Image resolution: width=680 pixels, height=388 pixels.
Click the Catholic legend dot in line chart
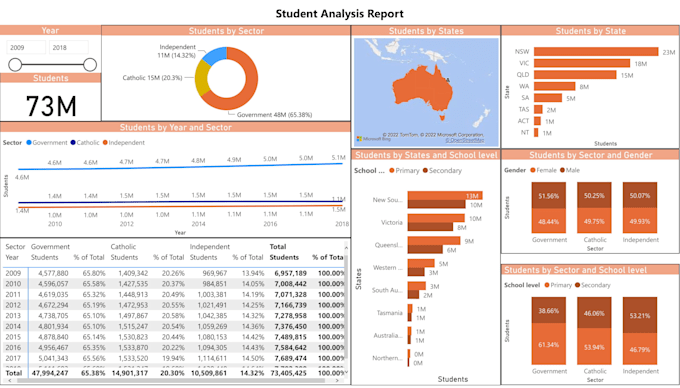click(73, 143)
